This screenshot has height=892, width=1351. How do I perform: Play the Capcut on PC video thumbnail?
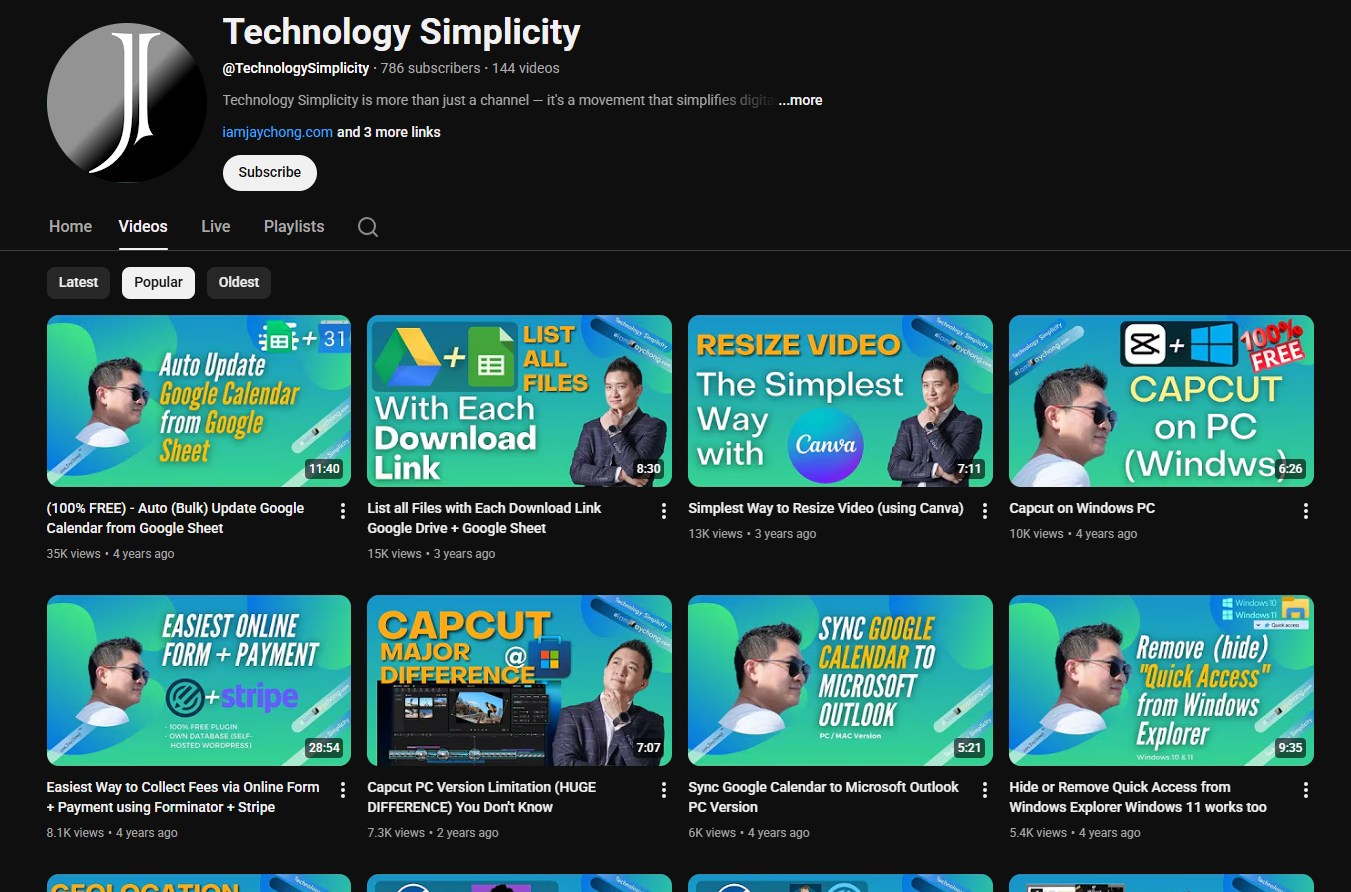click(1161, 401)
